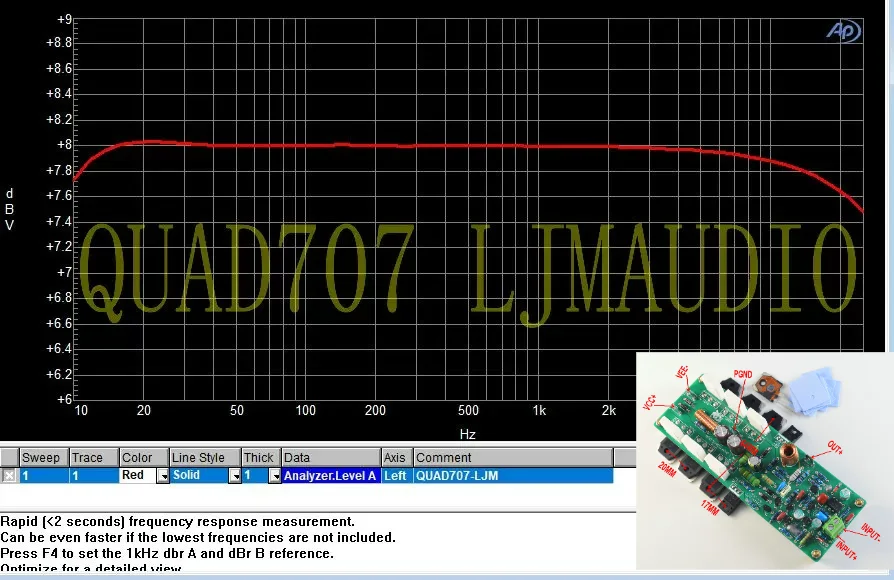This screenshot has height=580, width=894.
Task: Click the Color column header
Action: (x=144, y=457)
